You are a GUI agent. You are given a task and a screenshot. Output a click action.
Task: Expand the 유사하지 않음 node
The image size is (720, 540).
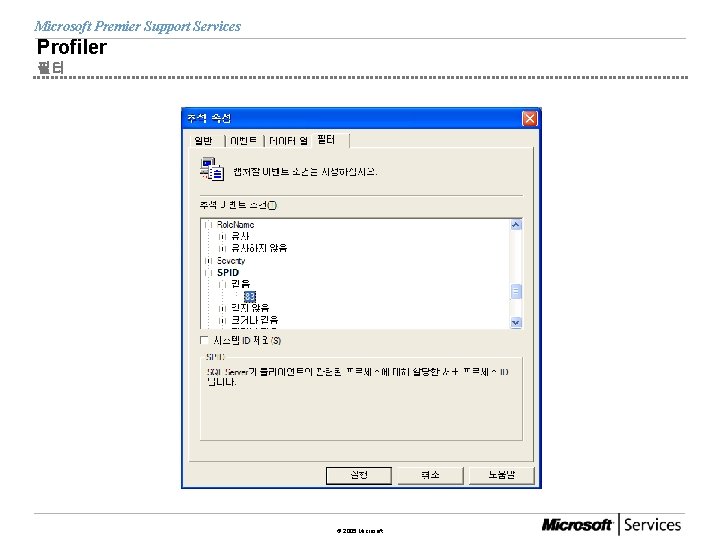(x=223, y=248)
